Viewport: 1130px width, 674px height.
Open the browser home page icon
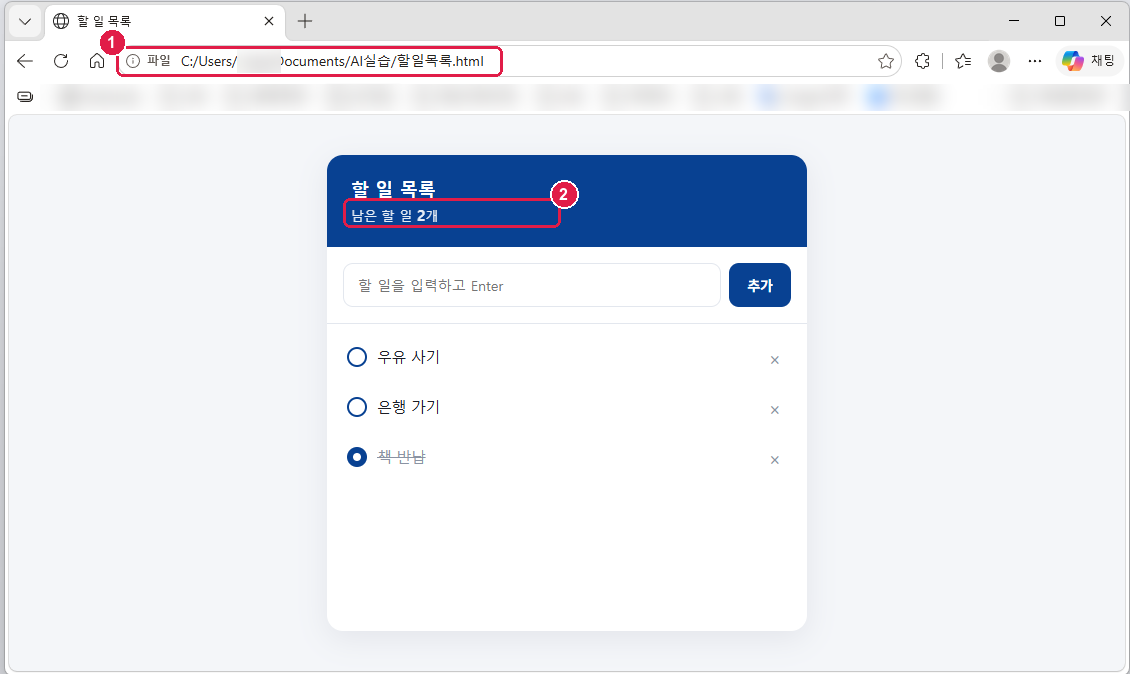[97, 61]
